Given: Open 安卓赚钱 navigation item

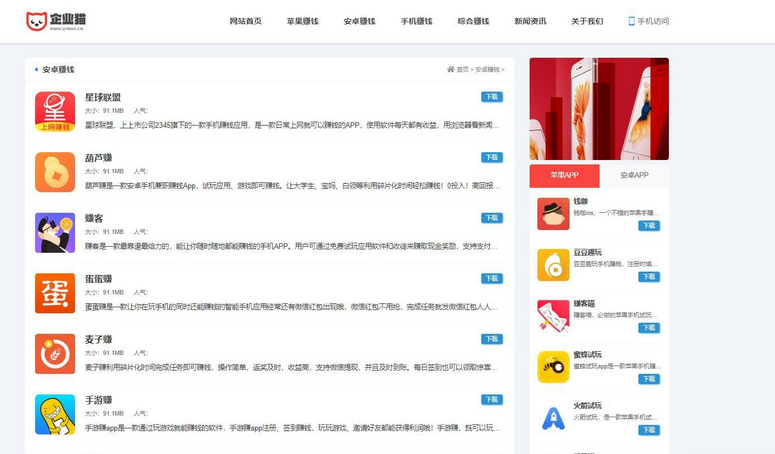Looking at the screenshot, I should pos(359,21).
